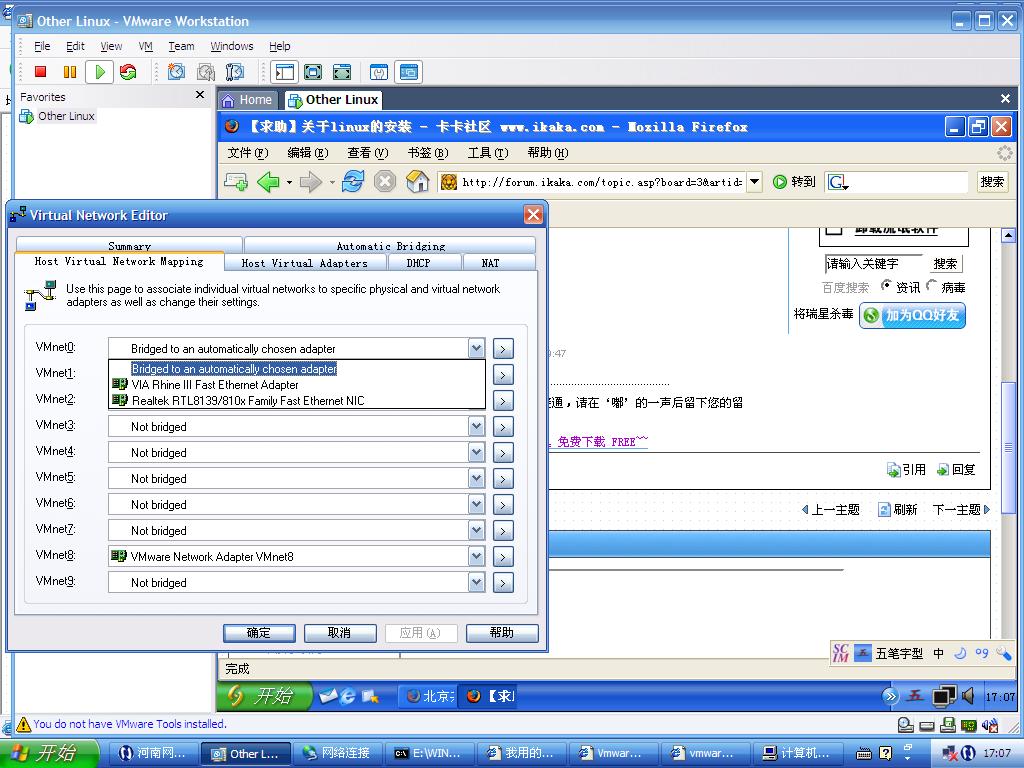
Task: Switch to Host Virtual Adapters tab
Action: [305, 263]
